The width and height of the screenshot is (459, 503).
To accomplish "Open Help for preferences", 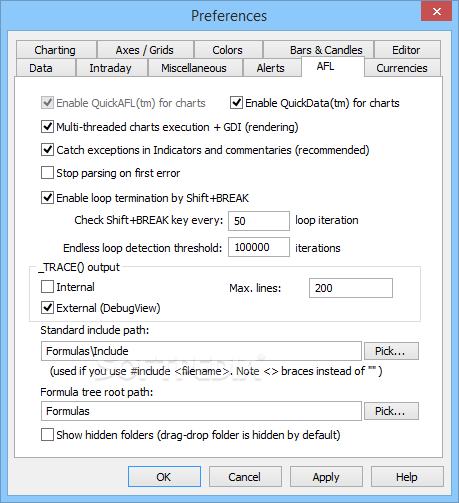I will 407,477.
